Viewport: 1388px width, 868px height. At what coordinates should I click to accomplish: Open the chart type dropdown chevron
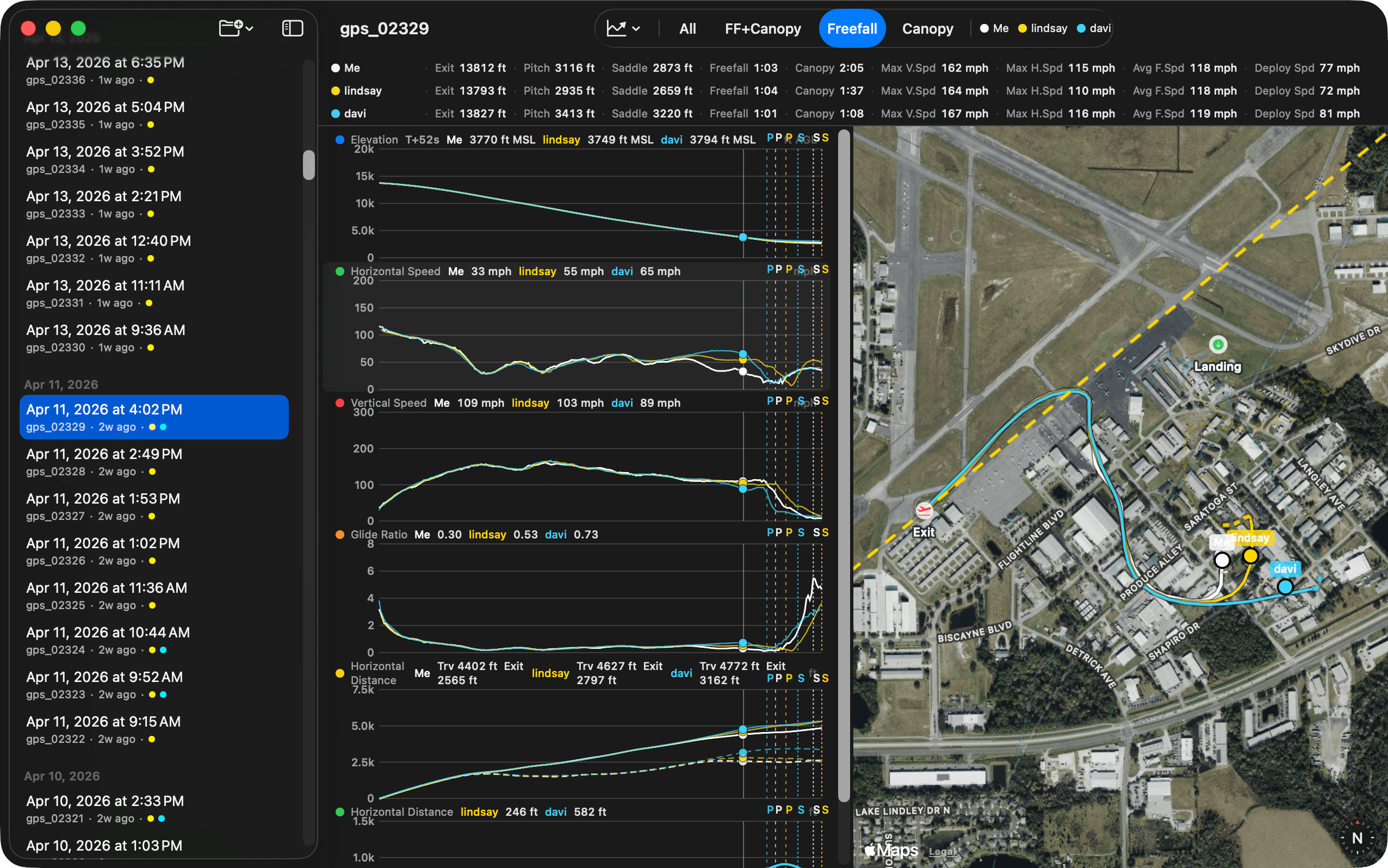[x=636, y=28]
